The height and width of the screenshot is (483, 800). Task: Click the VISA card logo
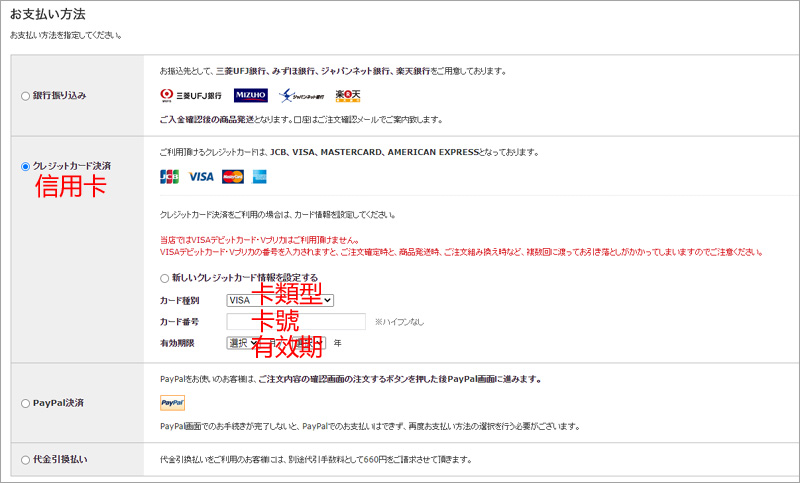point(201,177)
